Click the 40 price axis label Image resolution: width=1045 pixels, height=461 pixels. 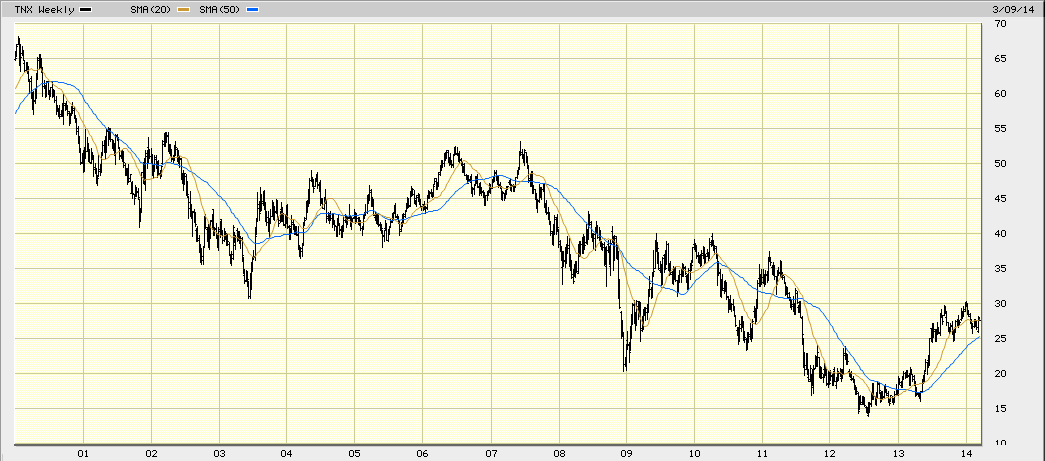(x=1000, y=234)
